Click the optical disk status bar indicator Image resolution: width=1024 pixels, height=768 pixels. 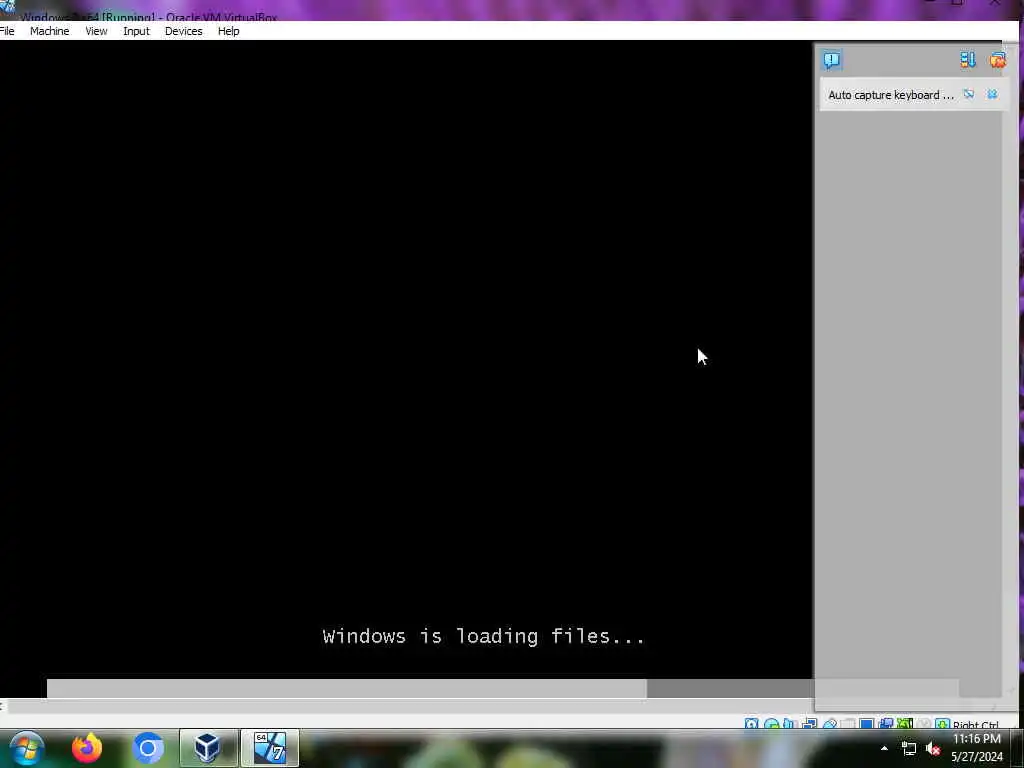pyautogui.click(x=771, y=724)
